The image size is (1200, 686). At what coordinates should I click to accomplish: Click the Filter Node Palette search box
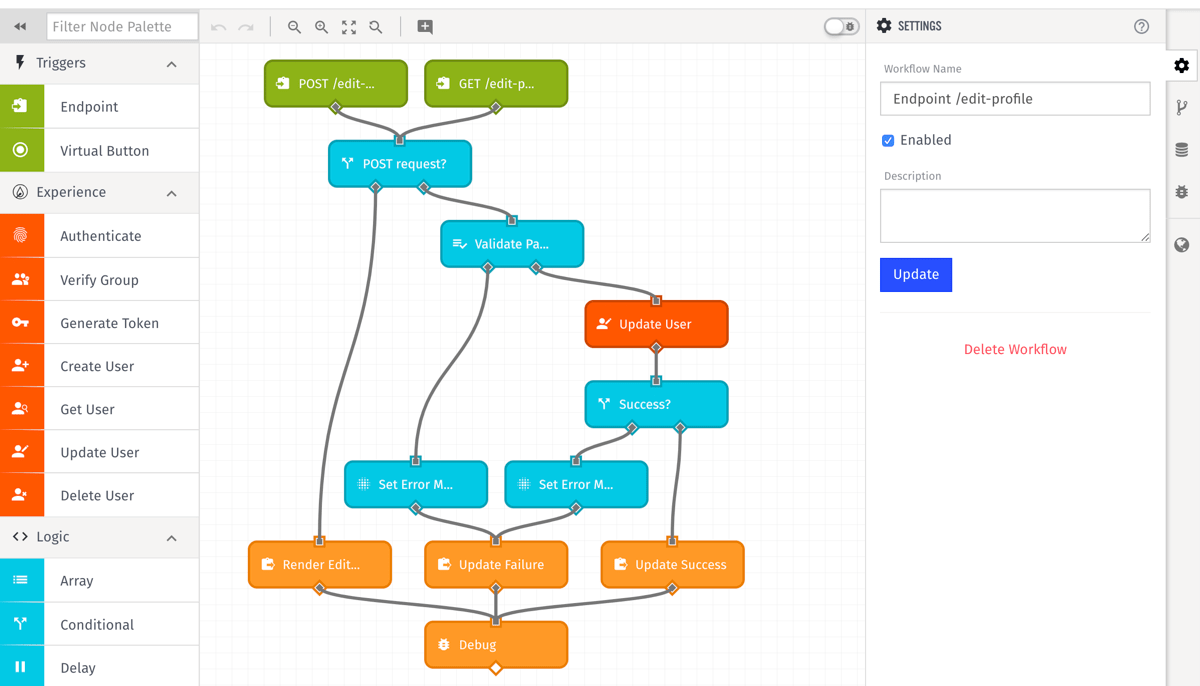pyautogui.click(x=122, y=27)
